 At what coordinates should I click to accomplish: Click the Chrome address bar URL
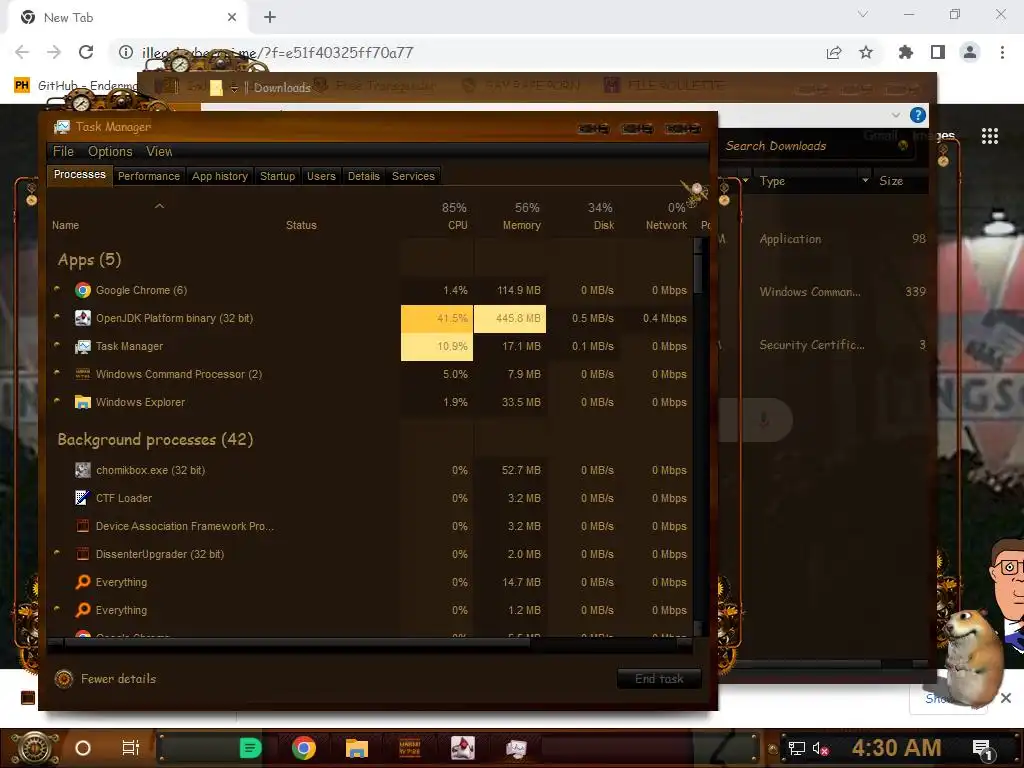[278, 52]
